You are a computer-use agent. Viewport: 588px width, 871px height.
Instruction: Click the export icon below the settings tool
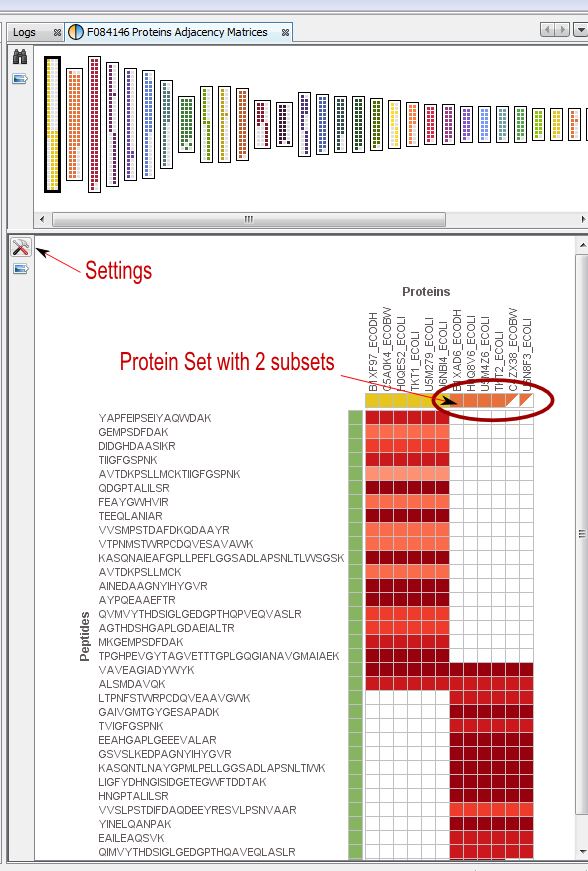tap(21, 269)
